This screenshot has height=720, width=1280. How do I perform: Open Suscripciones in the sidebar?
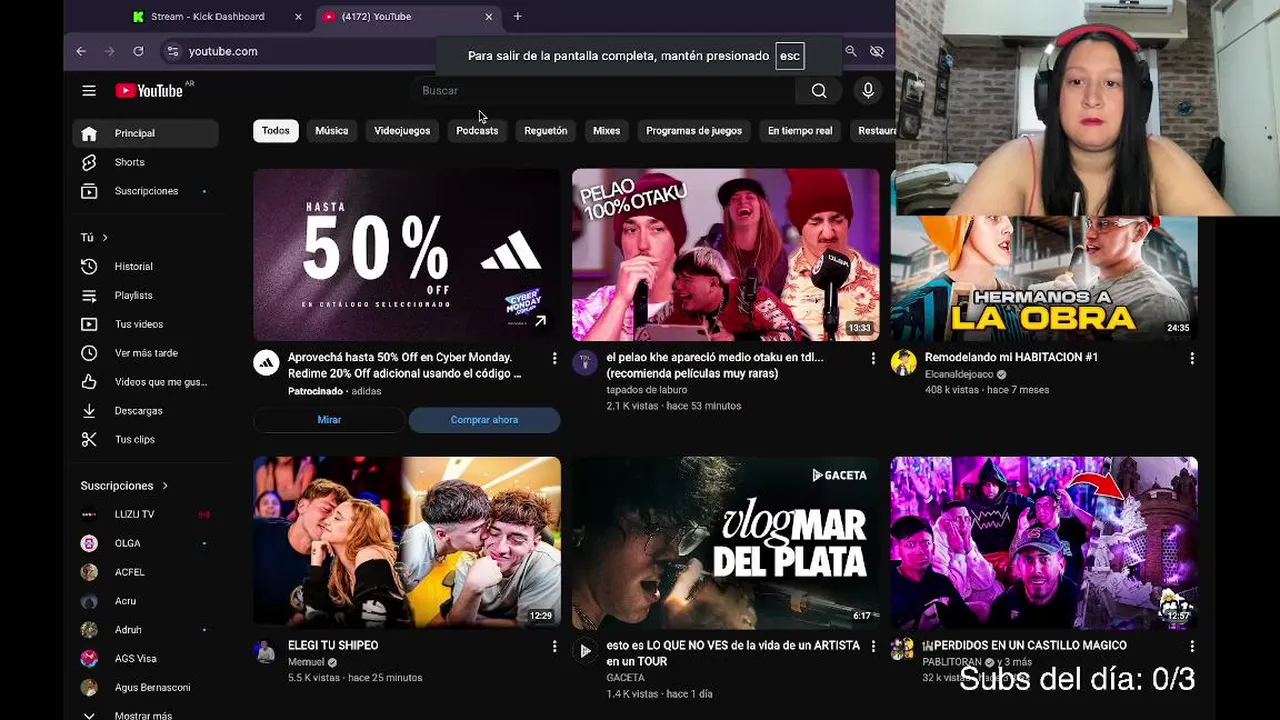point(146,191)
